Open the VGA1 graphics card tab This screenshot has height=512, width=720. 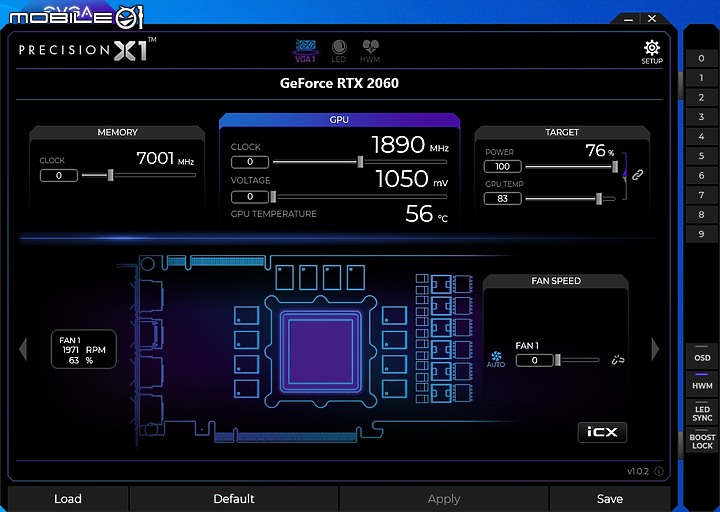click(x=305, y=51)
